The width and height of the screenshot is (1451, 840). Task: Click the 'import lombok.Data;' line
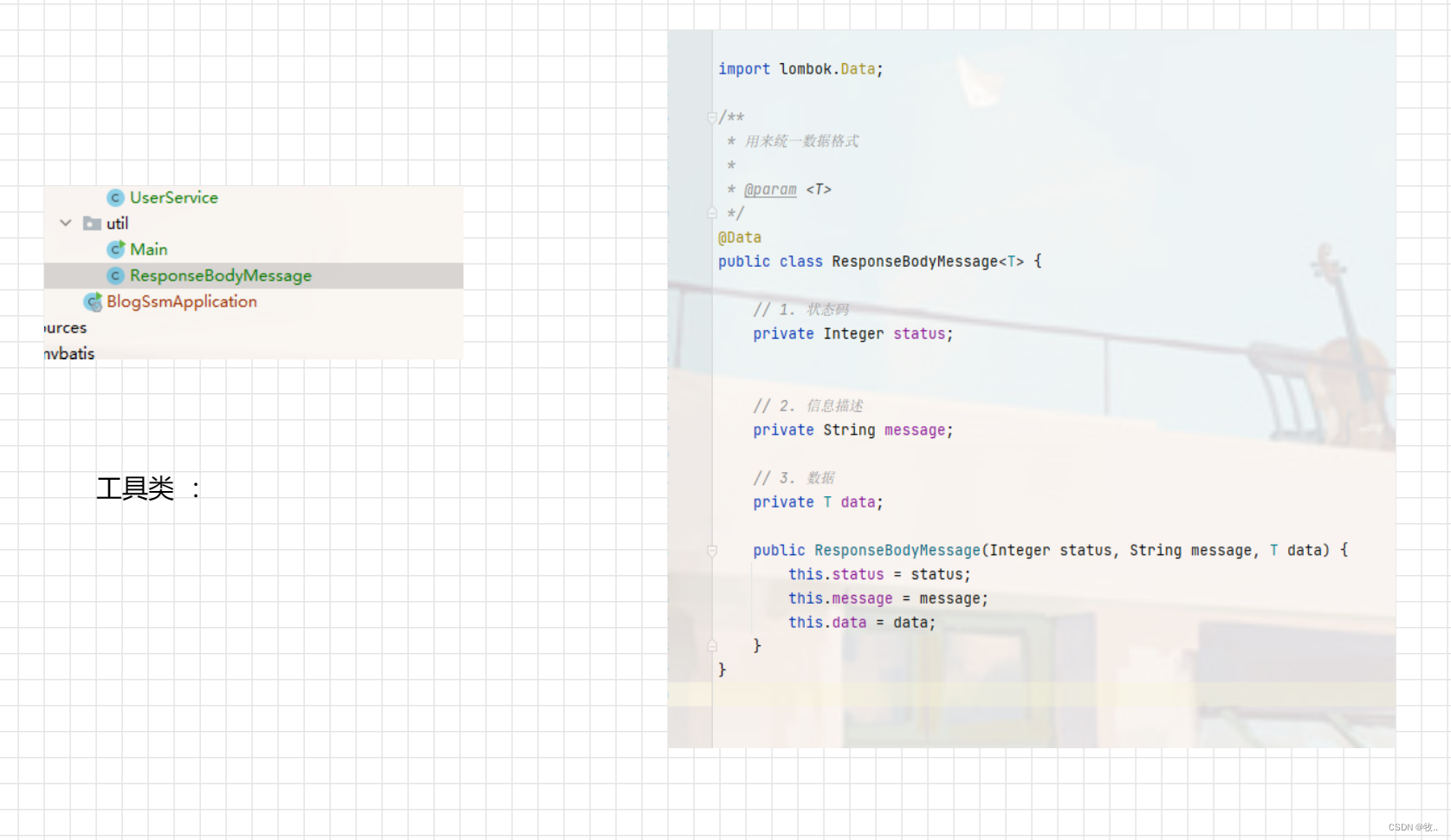[x=800, y=69]
